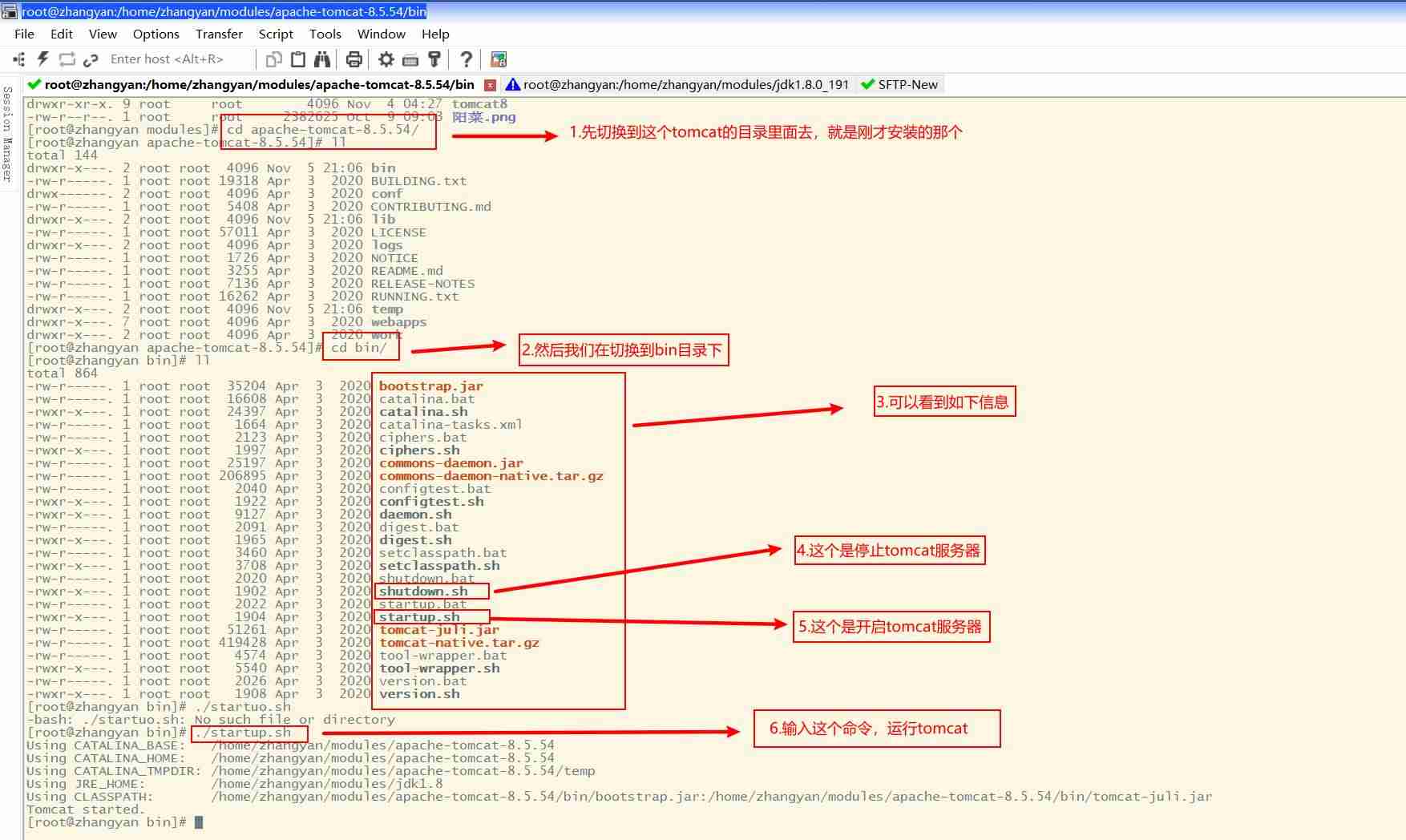Launch SecureFX from the toolbar icon

(x=499, y=59)
